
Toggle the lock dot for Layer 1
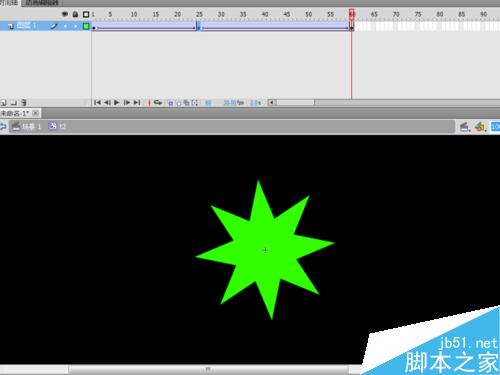tap(76, 26)
